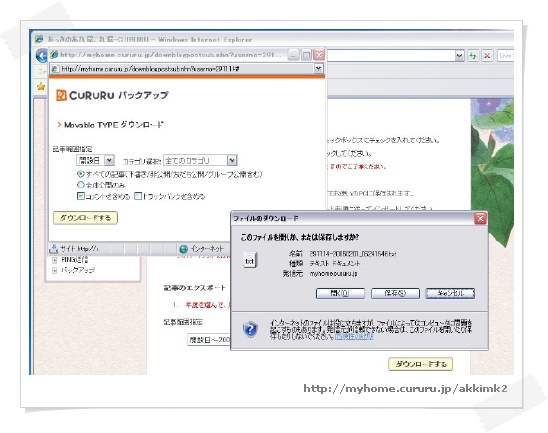Click the CURURU logo icon
Image resolution: width=548 pixels, height=433 pixels.
(61, 95)
